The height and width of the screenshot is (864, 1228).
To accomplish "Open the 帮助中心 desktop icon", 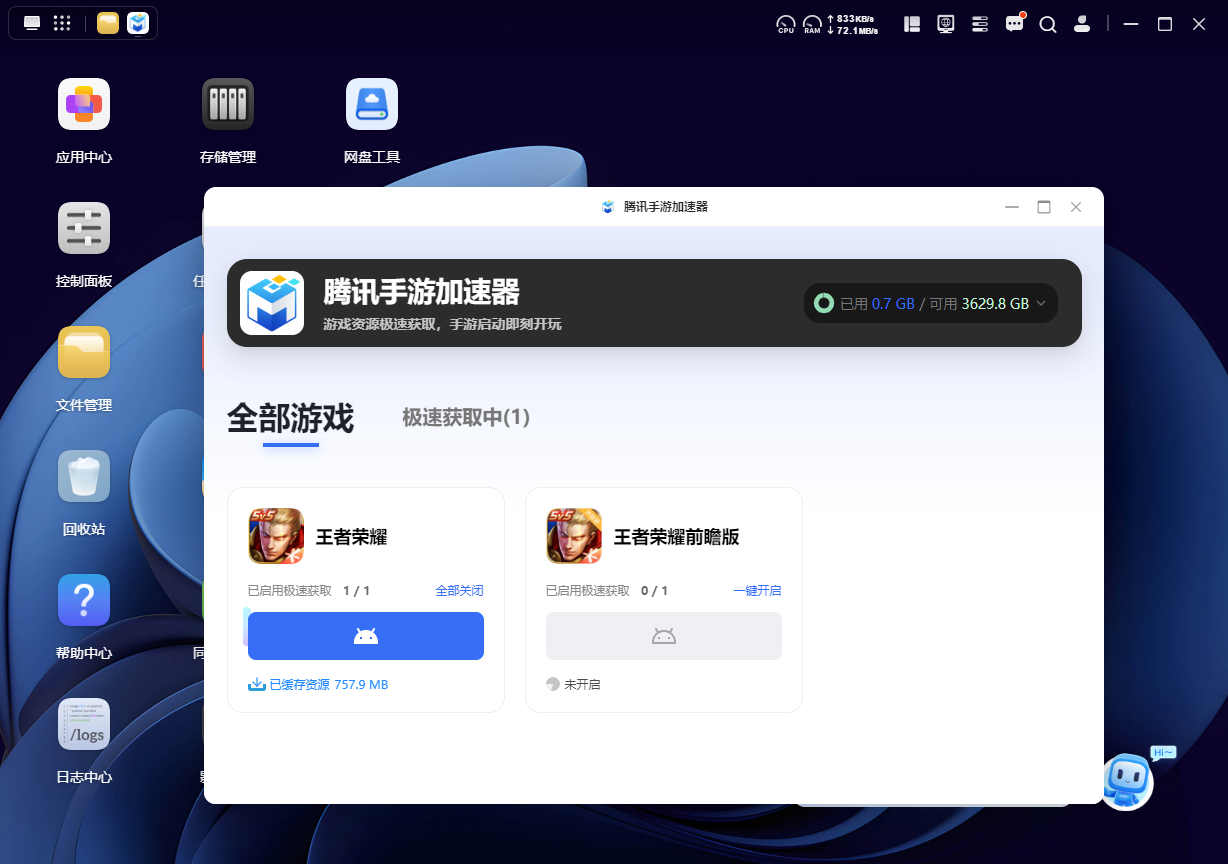I will click(x=84, y=600).
